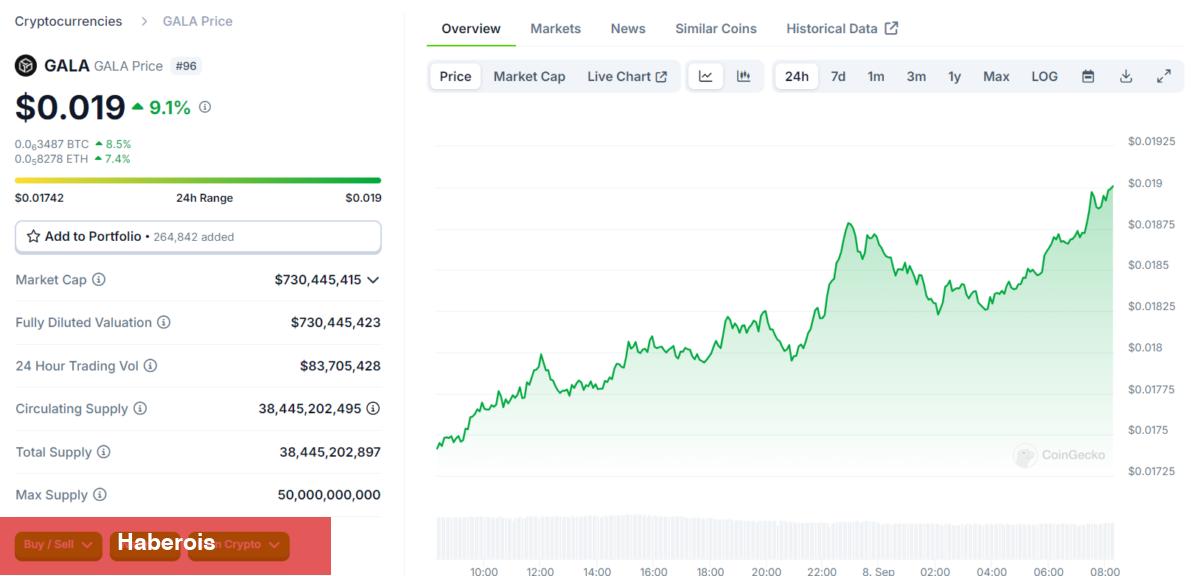Click the volume range selector below chart
1200x576 pixels.
(x=775, y=537)
